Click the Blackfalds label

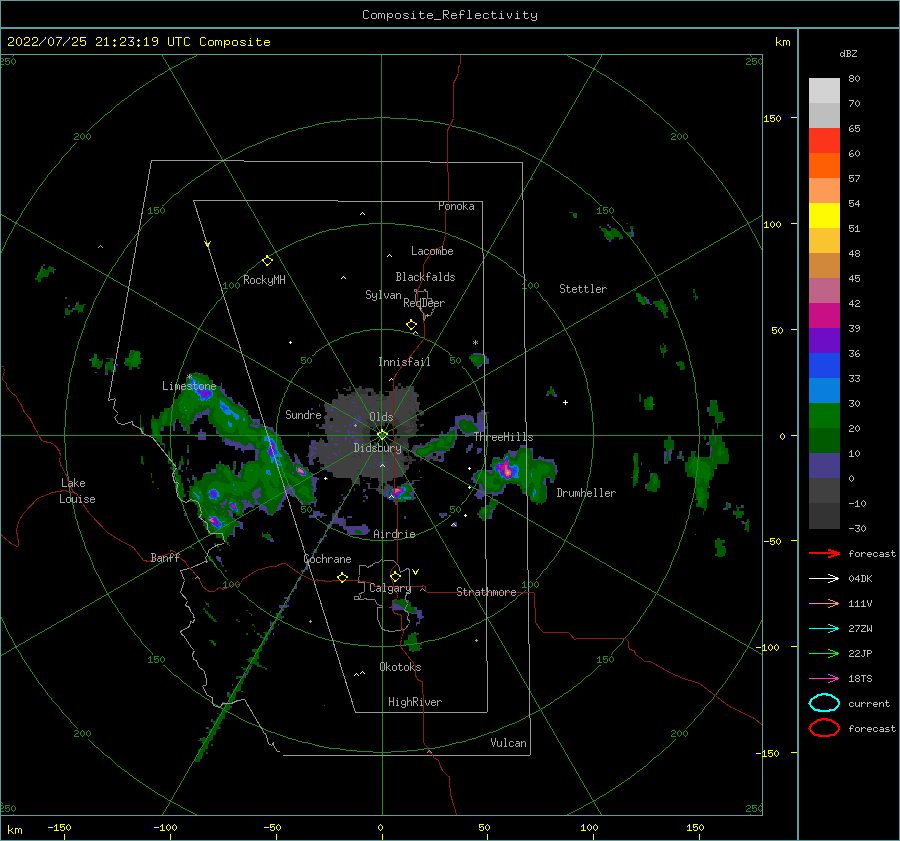[425, 277]
